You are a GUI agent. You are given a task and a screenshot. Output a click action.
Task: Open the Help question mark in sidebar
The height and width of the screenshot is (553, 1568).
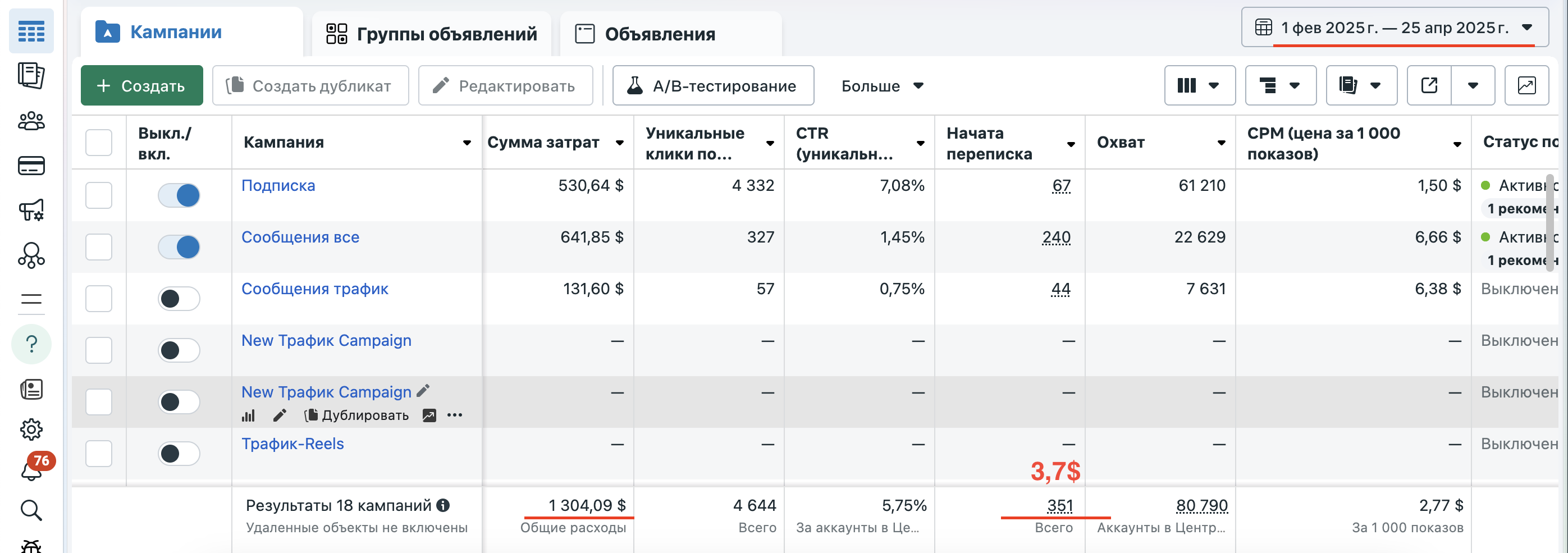coord(31,344)
